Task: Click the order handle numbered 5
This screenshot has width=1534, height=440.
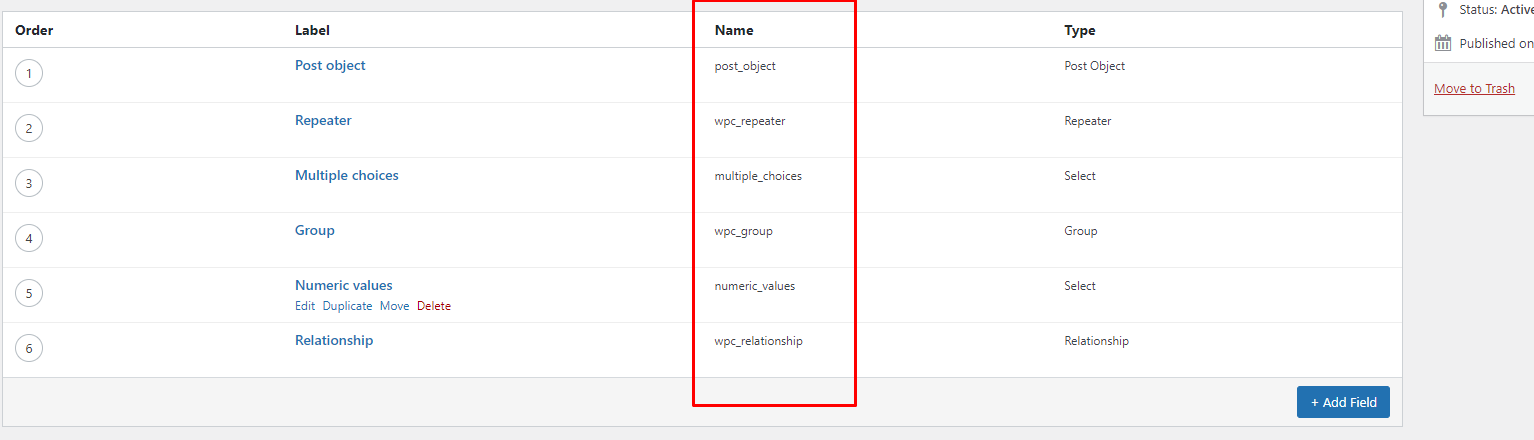Action: click(29, 293)
